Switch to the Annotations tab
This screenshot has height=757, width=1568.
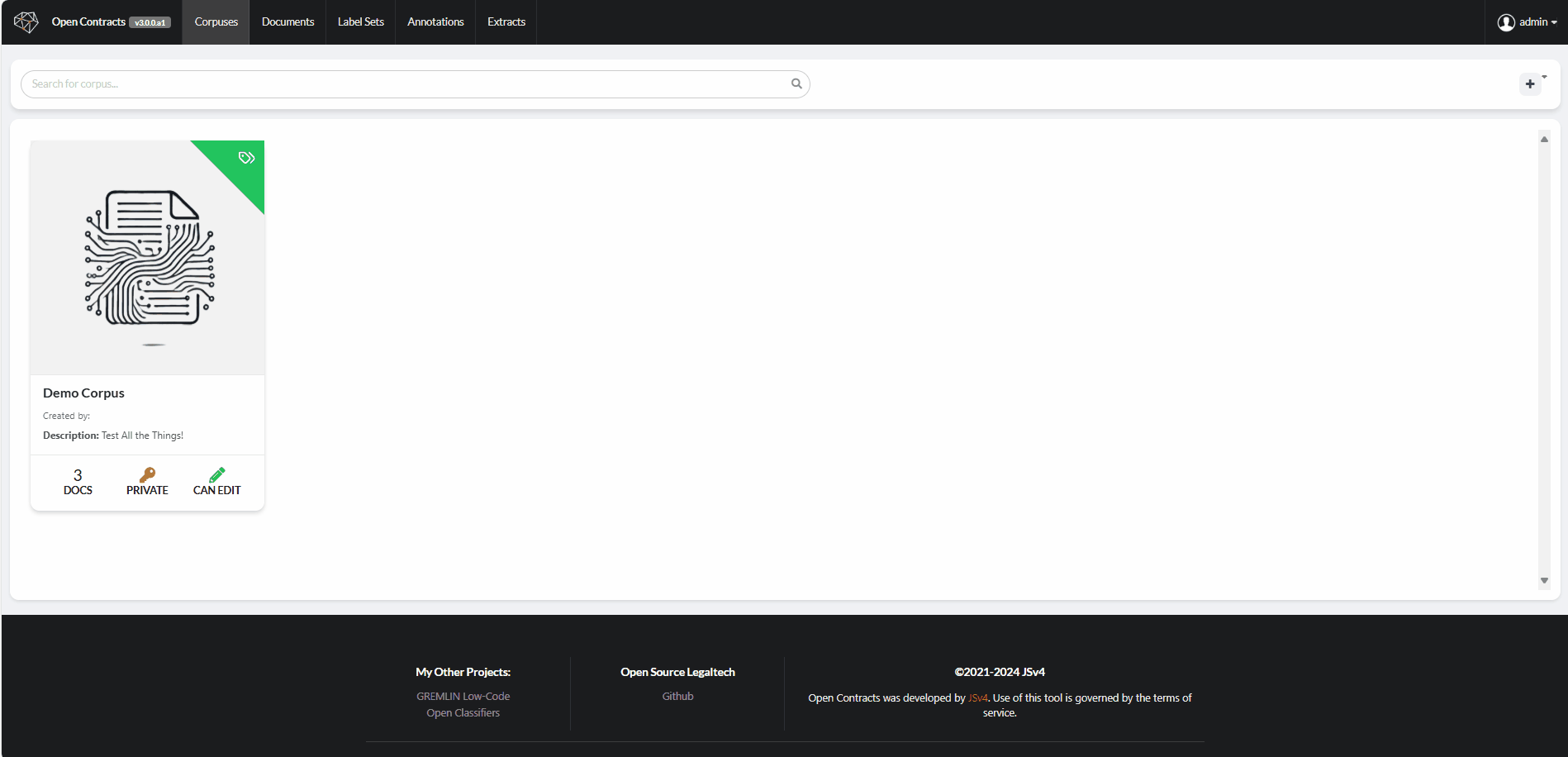435,21
